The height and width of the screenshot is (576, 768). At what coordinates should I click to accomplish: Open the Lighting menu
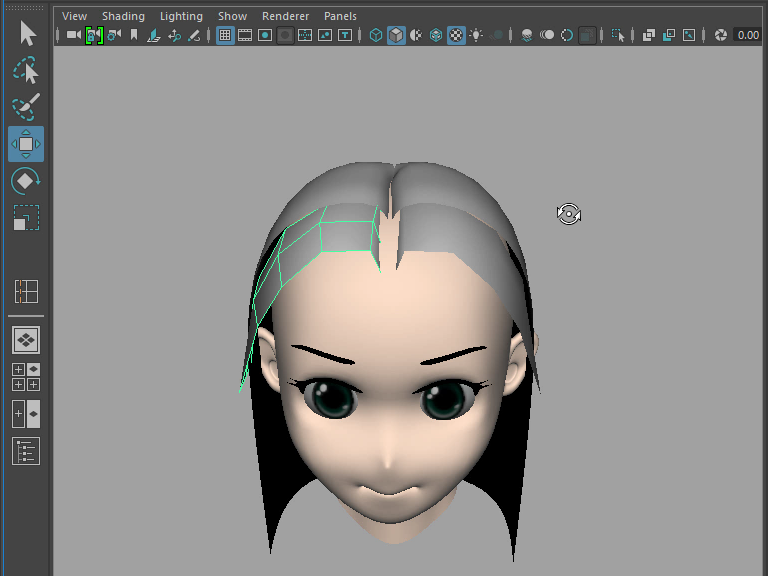(181, 16)
